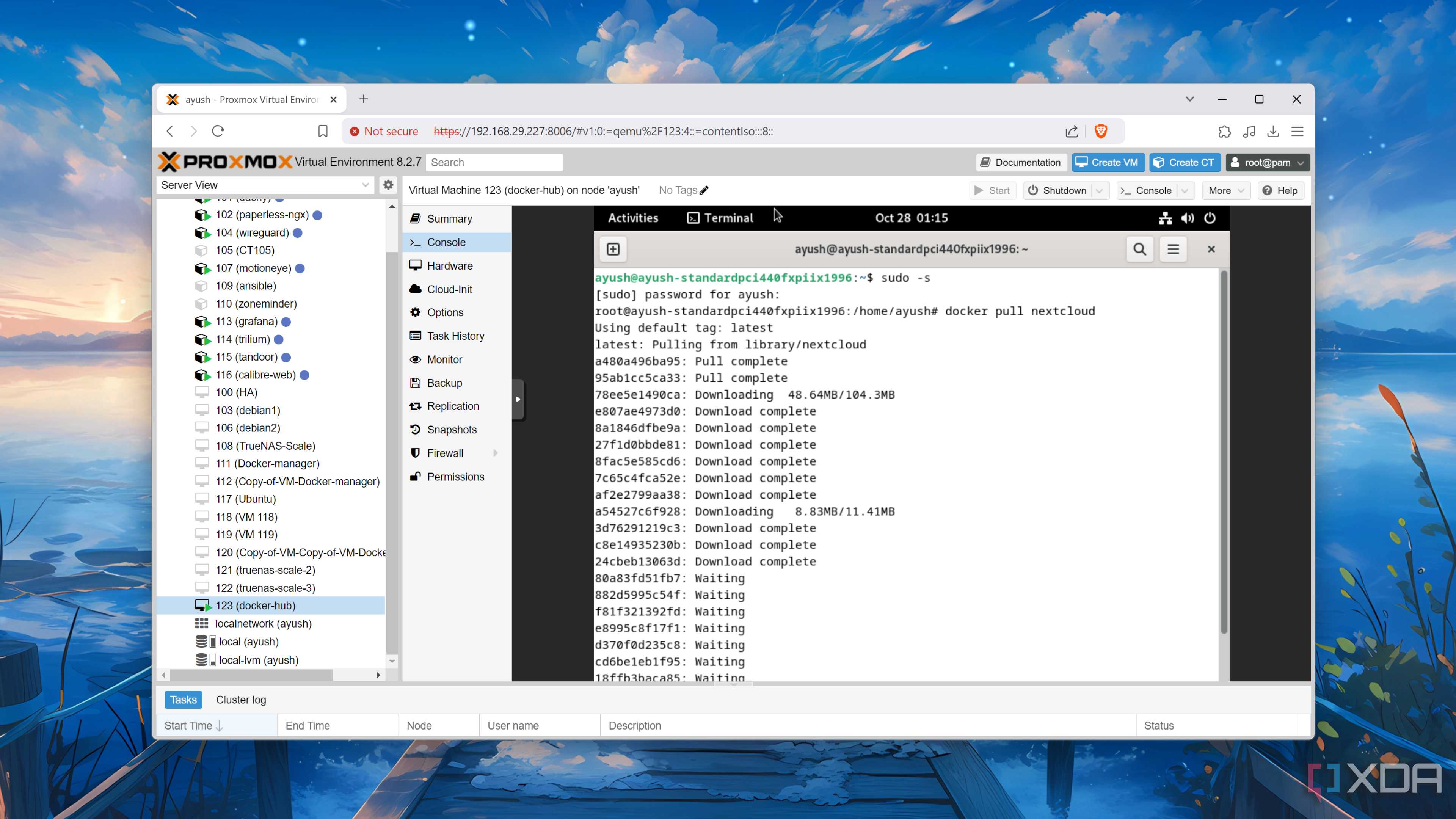Open the Replication section
The height and width of the screenshot is (819, 1456).
pos(457,406)
